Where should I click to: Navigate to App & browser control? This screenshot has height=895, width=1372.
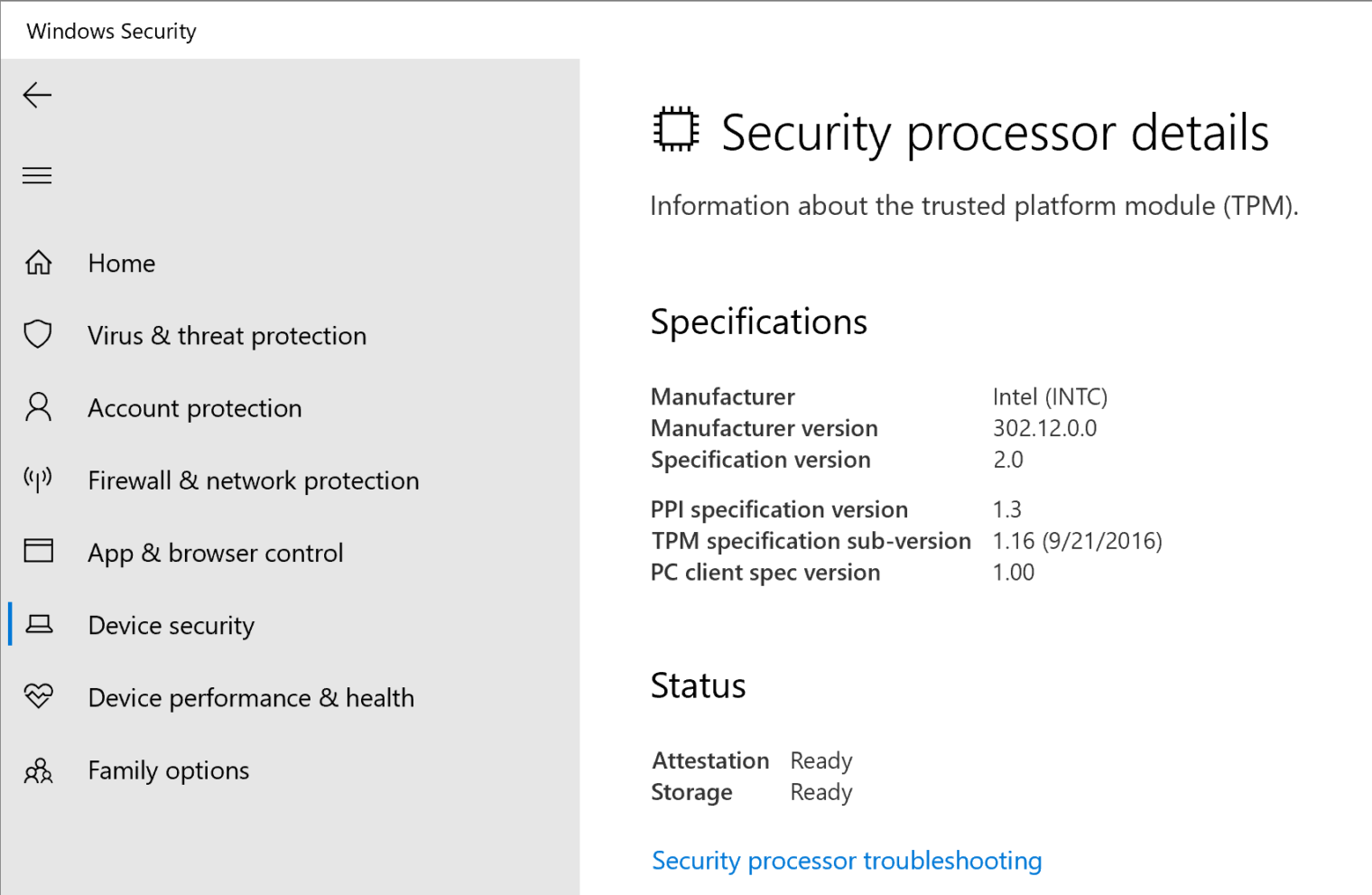(215, 553)
